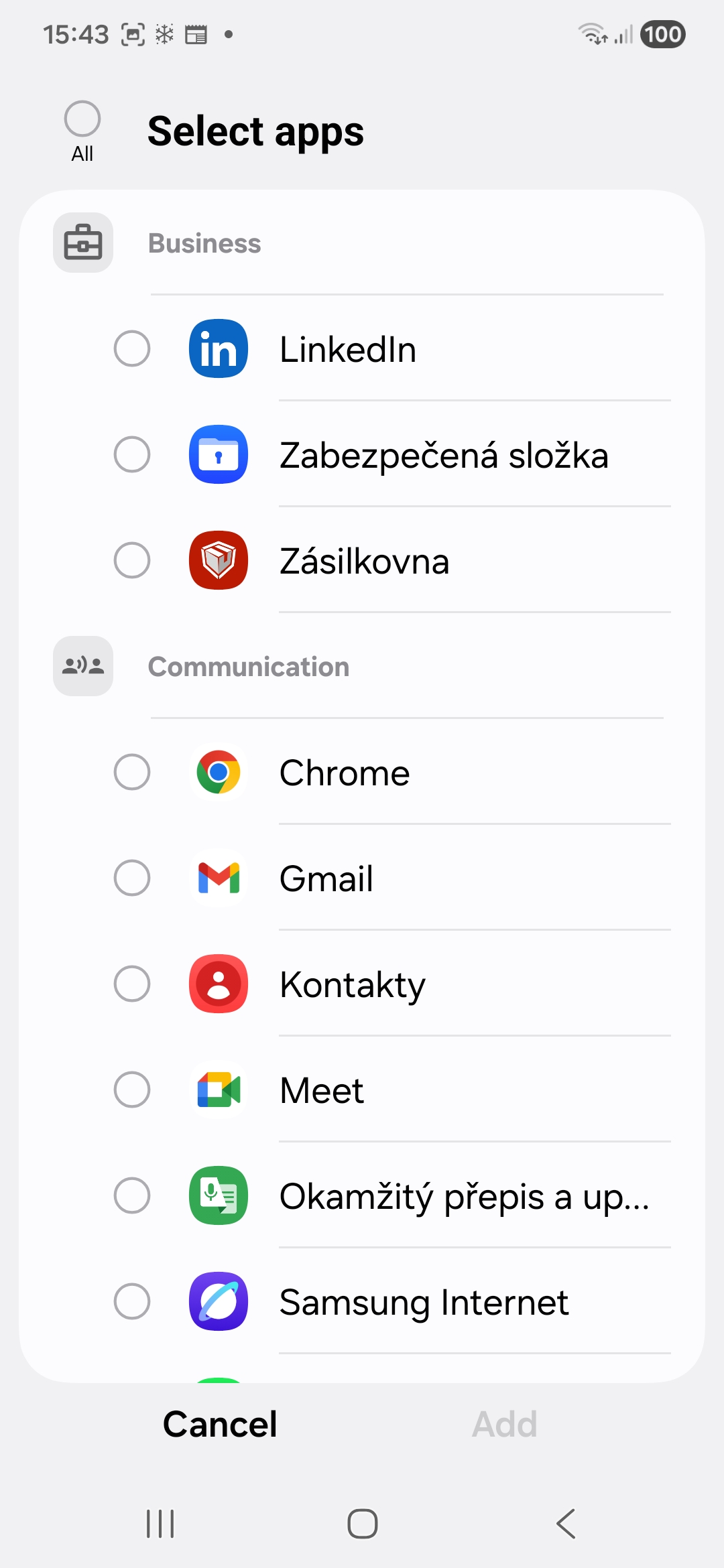
Task: Go to the home screen via the navigation bar
Action: pos(363,1524)
